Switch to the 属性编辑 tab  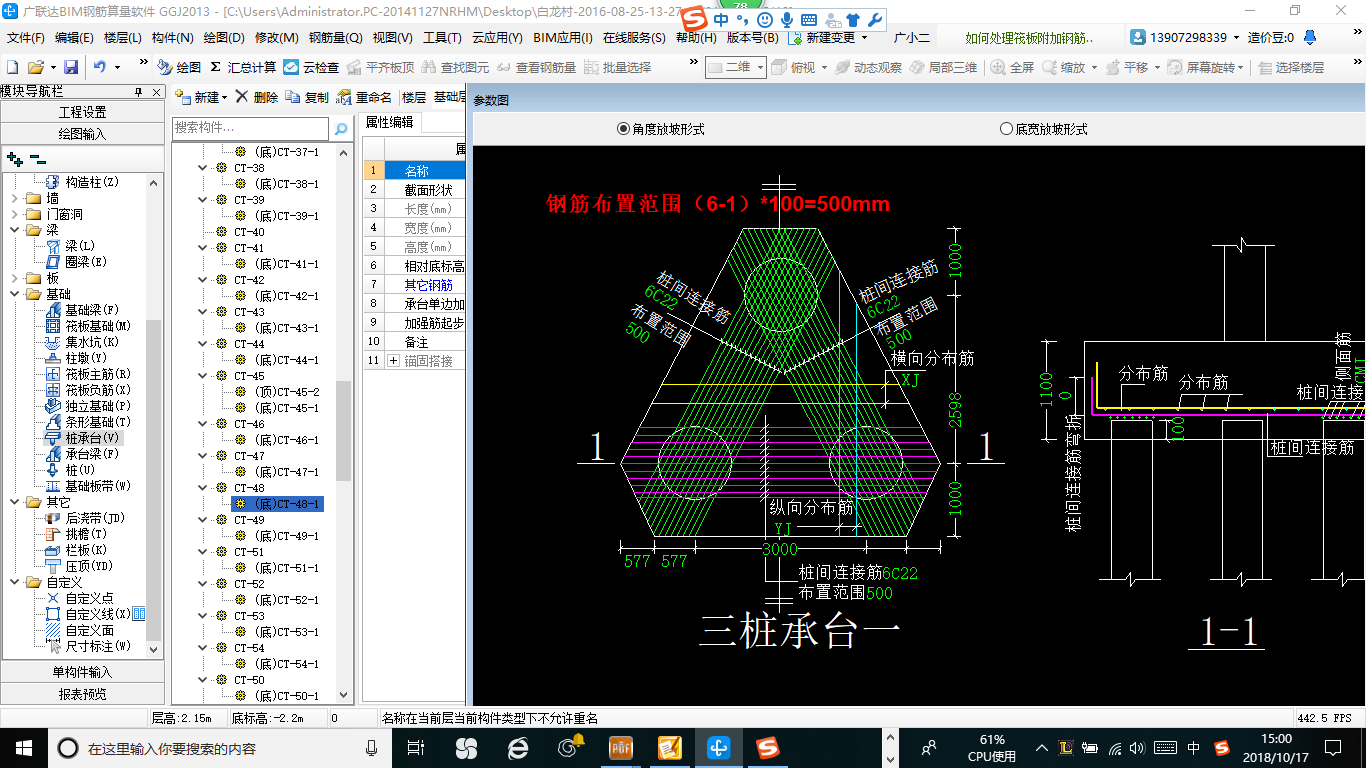pos(389,122)
